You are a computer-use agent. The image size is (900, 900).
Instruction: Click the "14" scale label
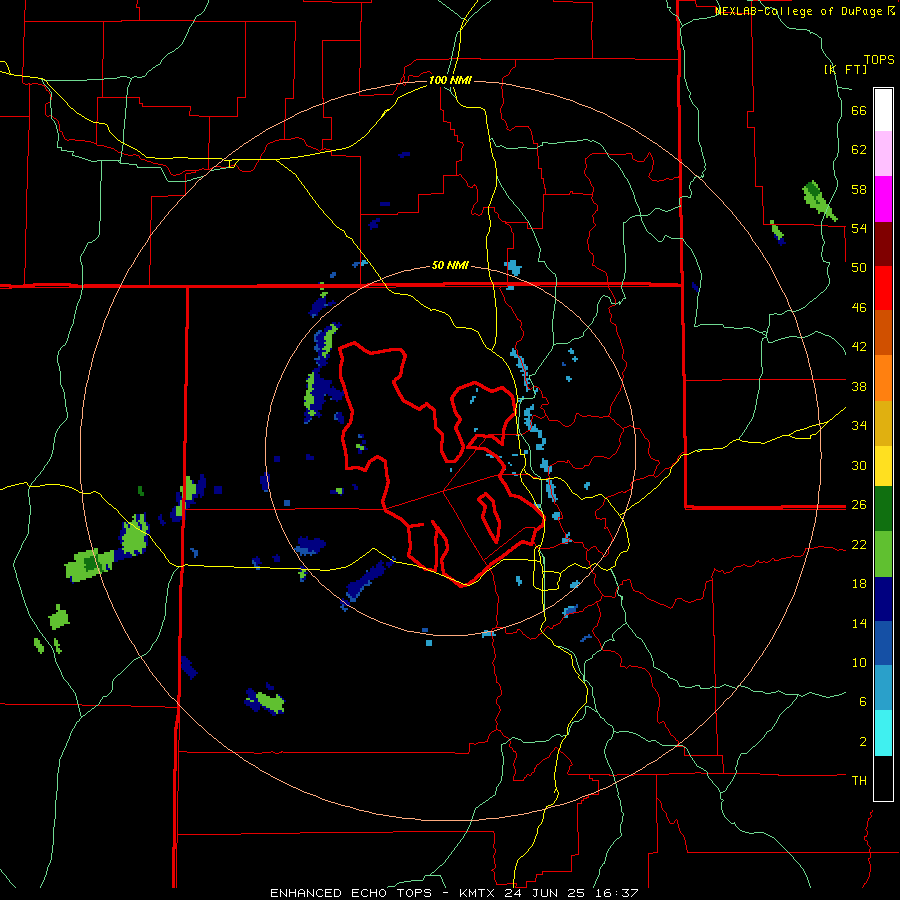(859, 623)
